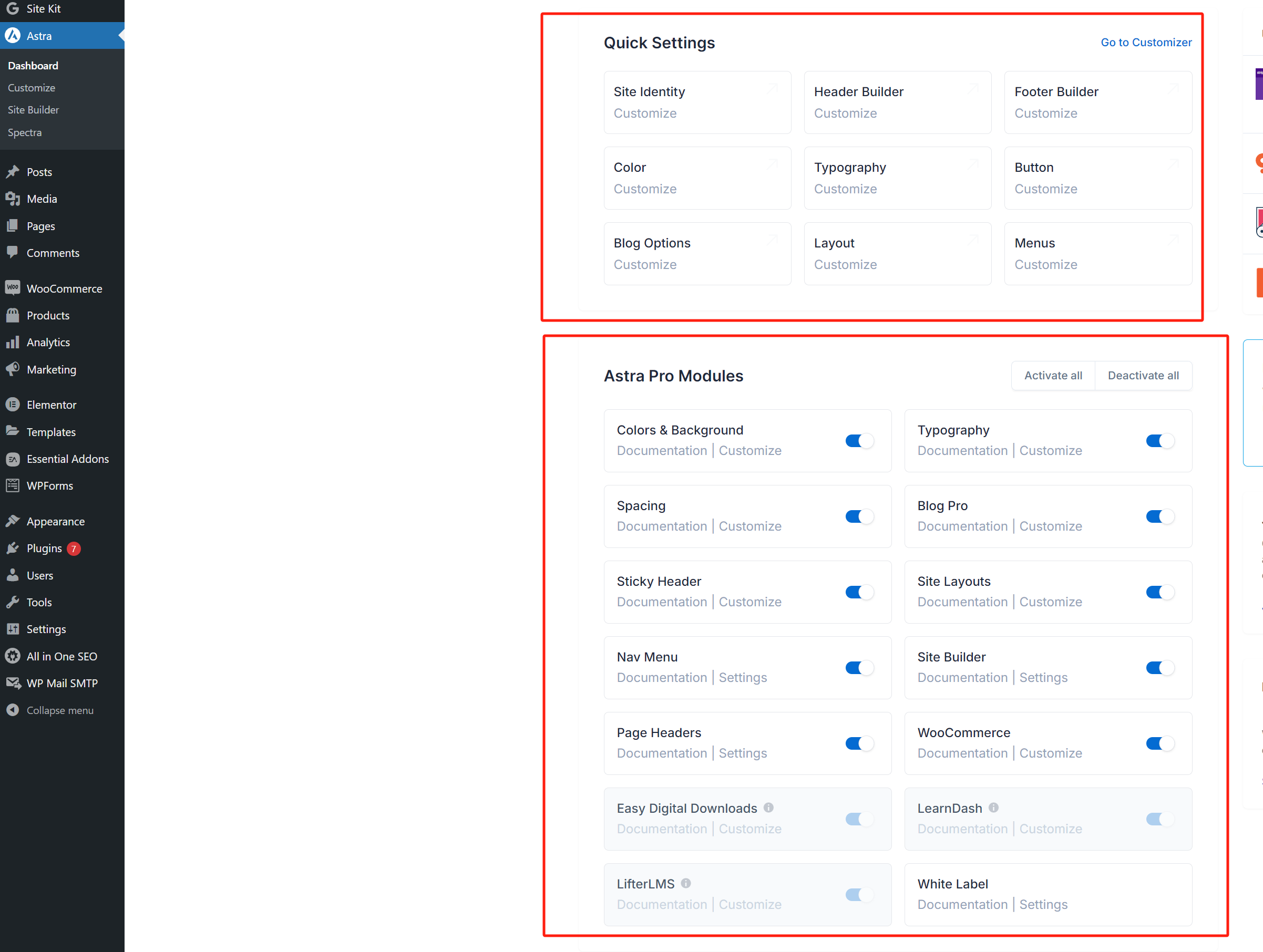Click the All in One SEO gear icon
This screenshot has height=952, width=1263.
[x=13, y=656]
